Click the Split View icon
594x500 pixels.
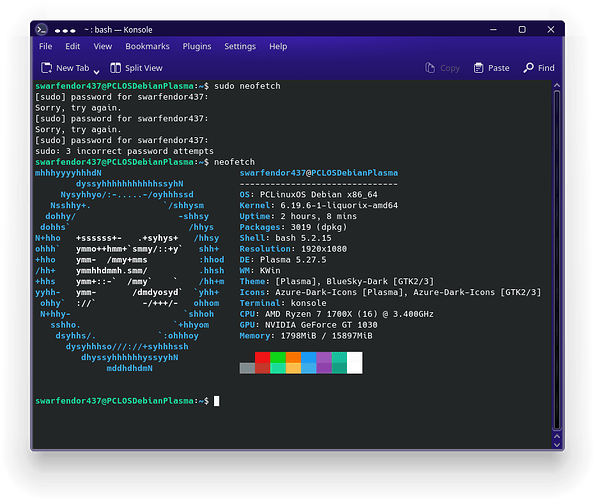(x=116, y=68)
